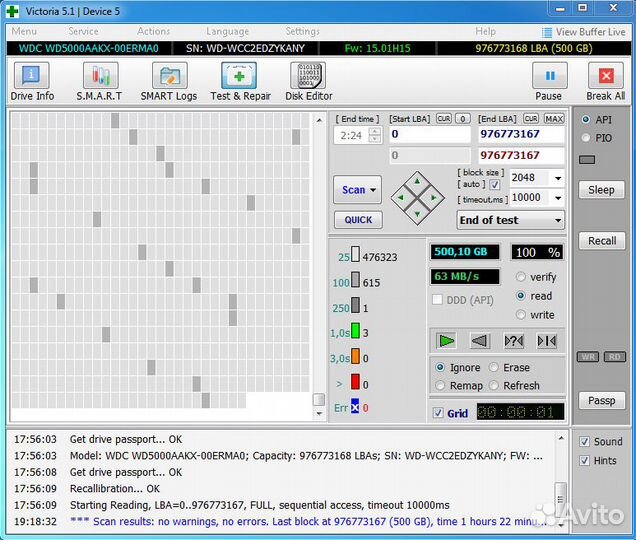636x540 pixels.
Task: Open the S.M.A.R.T attributes view
Action: 100,82
